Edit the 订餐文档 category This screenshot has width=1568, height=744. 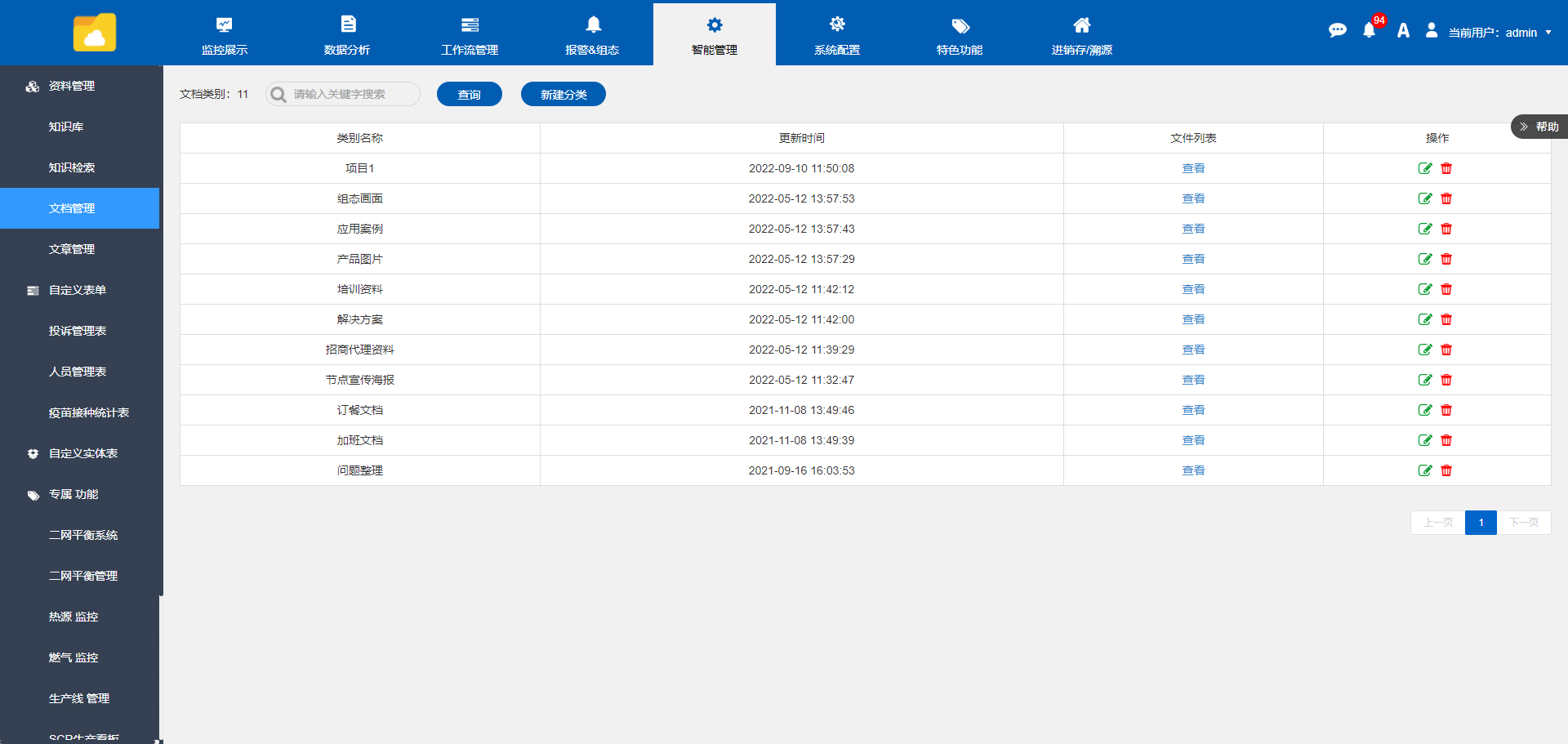[x=1425, y=410]
